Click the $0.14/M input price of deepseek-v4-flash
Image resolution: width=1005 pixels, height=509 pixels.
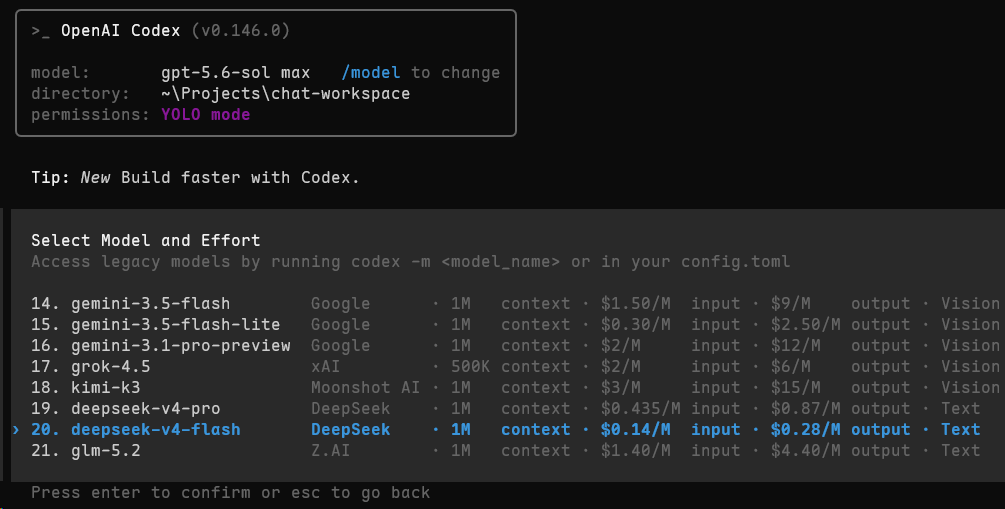coord(670,430)
